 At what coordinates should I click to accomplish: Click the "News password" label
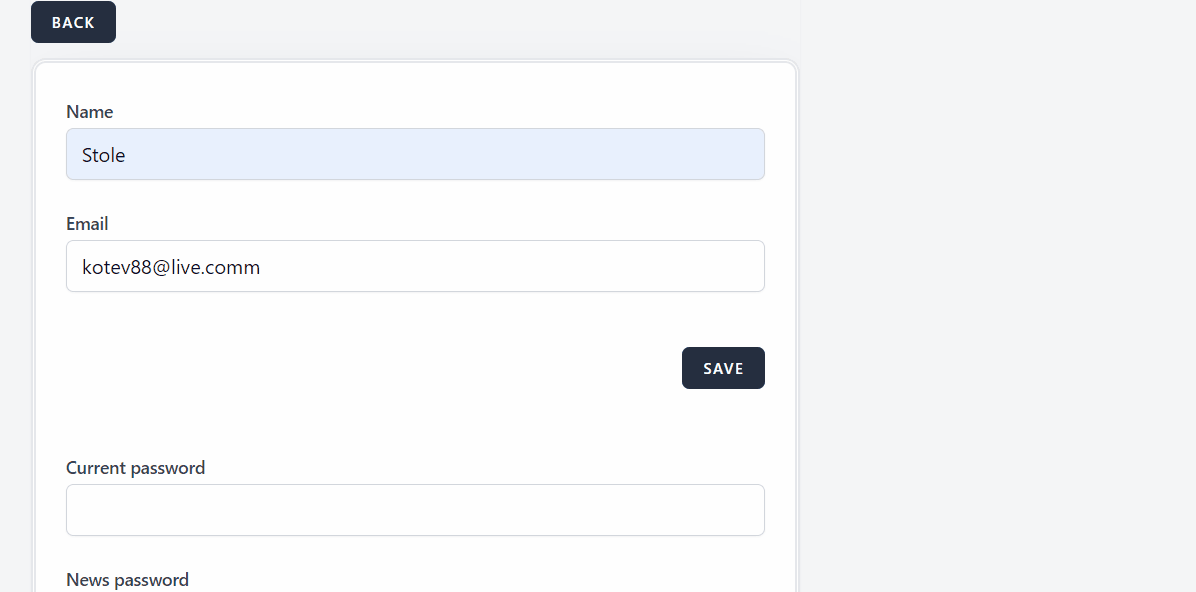click(x=127, y=579)
